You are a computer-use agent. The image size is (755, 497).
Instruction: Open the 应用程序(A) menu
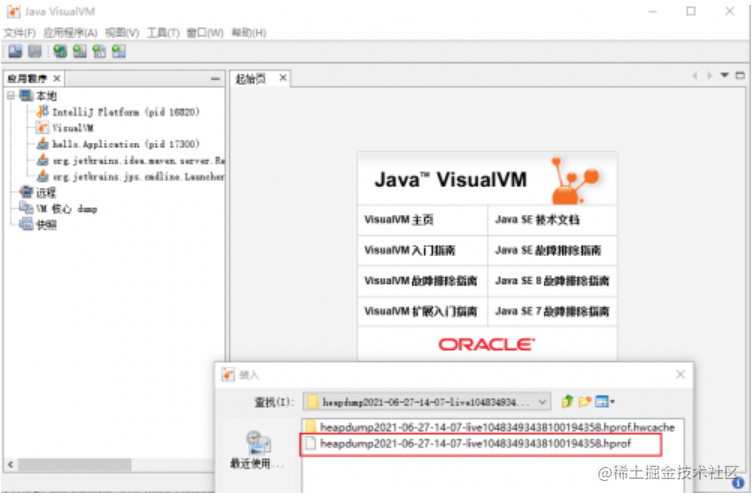[70, 33]
